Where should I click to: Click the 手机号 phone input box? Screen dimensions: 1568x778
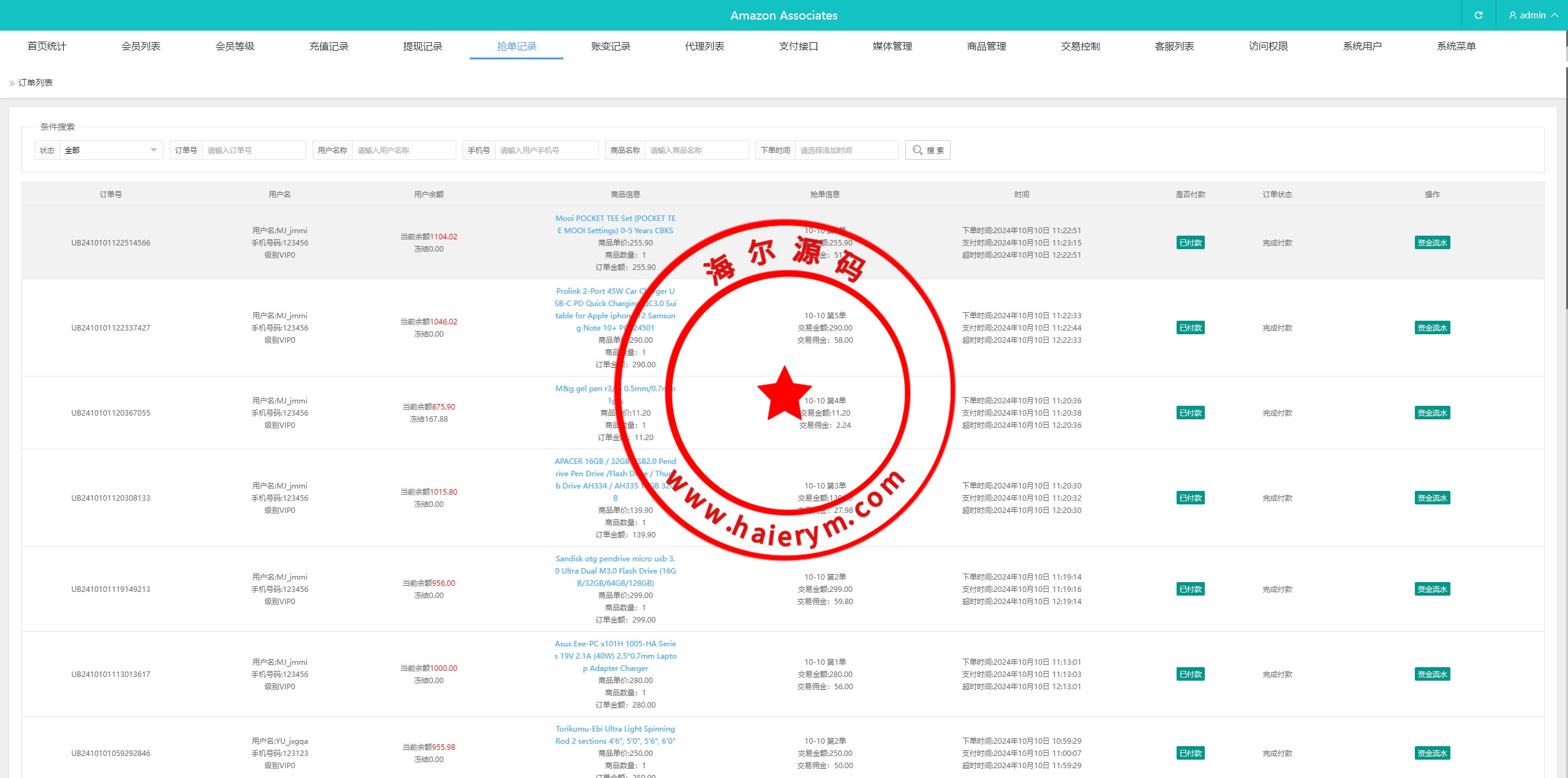[546, 150]
